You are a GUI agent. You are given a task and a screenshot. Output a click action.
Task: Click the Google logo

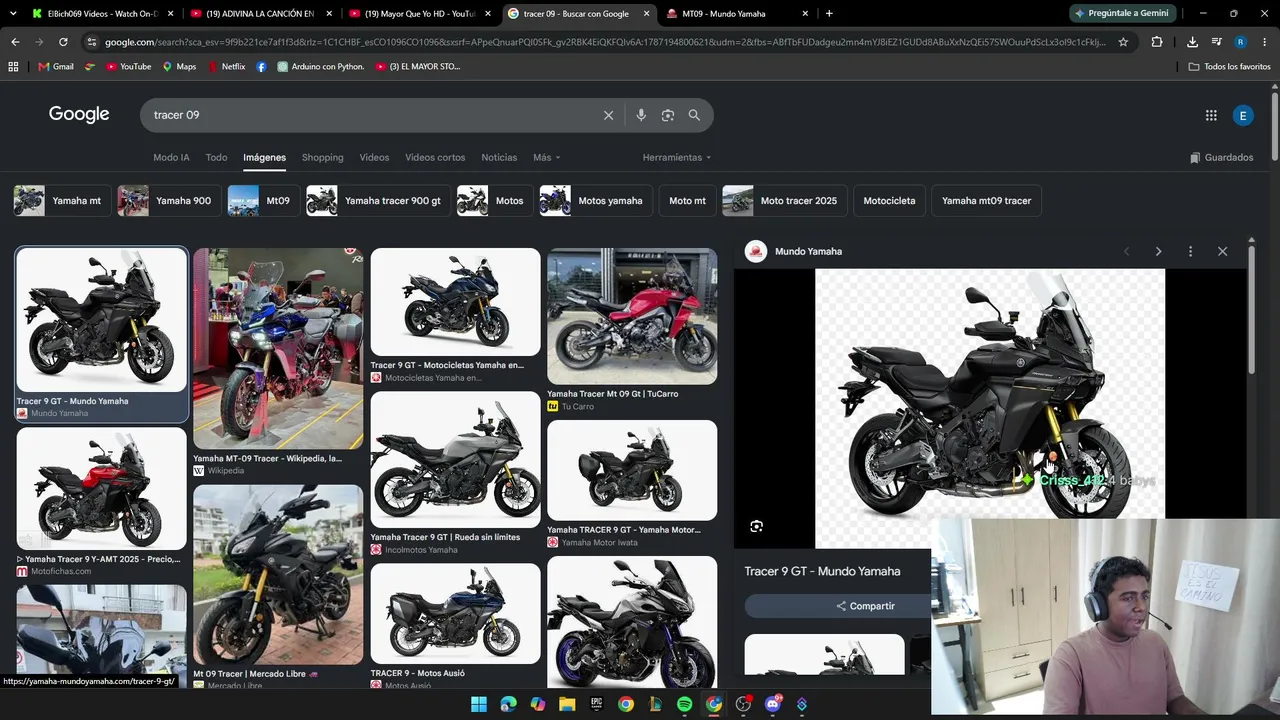79,114
